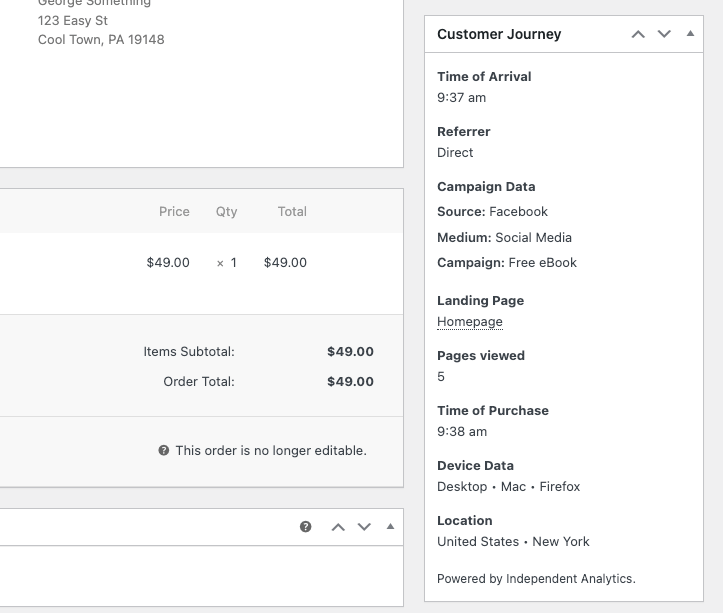Screen dimensions: 723x613
Task: Click 'Desktop • Mac • Firefox' device data
Action: pyautogui.click(x=509, y=487)
